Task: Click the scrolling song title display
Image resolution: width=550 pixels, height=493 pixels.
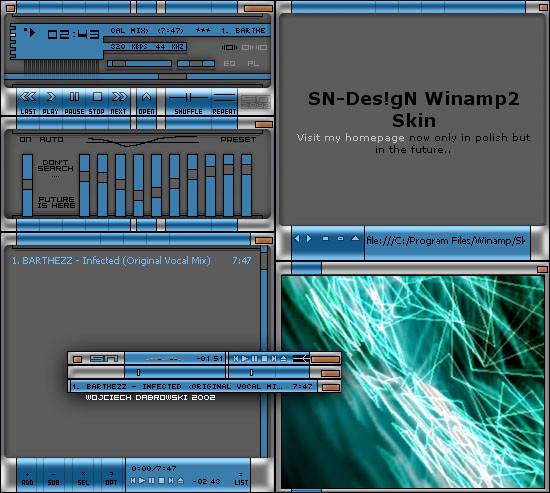Action: (x=189, y=31)
